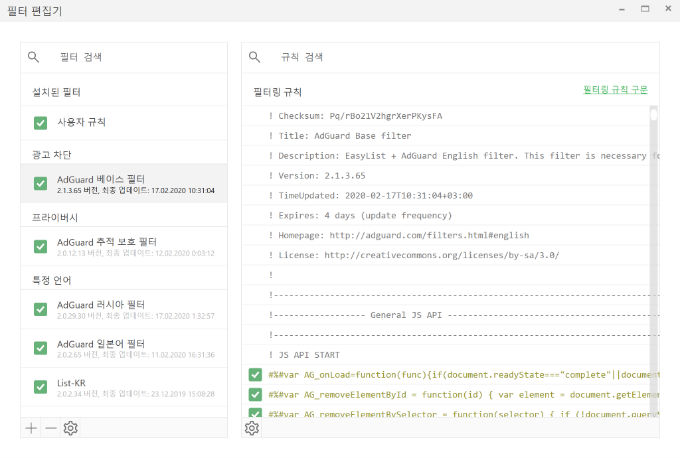Open rules panel settings gear
Viewport: 680px width, 458px height.
(252, 429)
